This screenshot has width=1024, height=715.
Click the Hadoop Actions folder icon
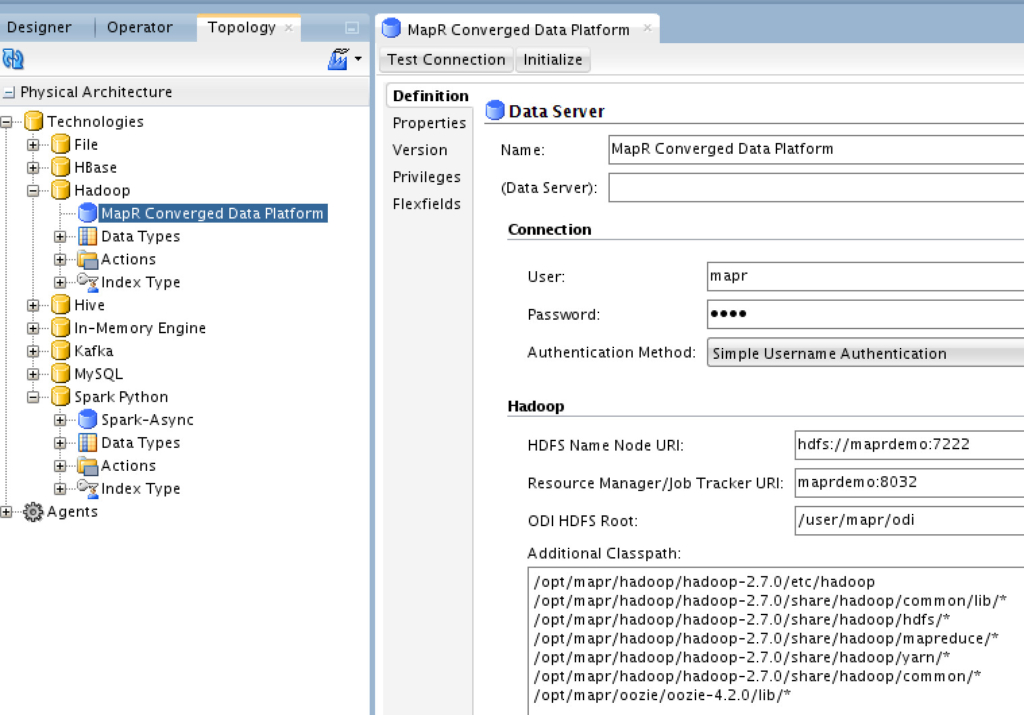(88, 259)
